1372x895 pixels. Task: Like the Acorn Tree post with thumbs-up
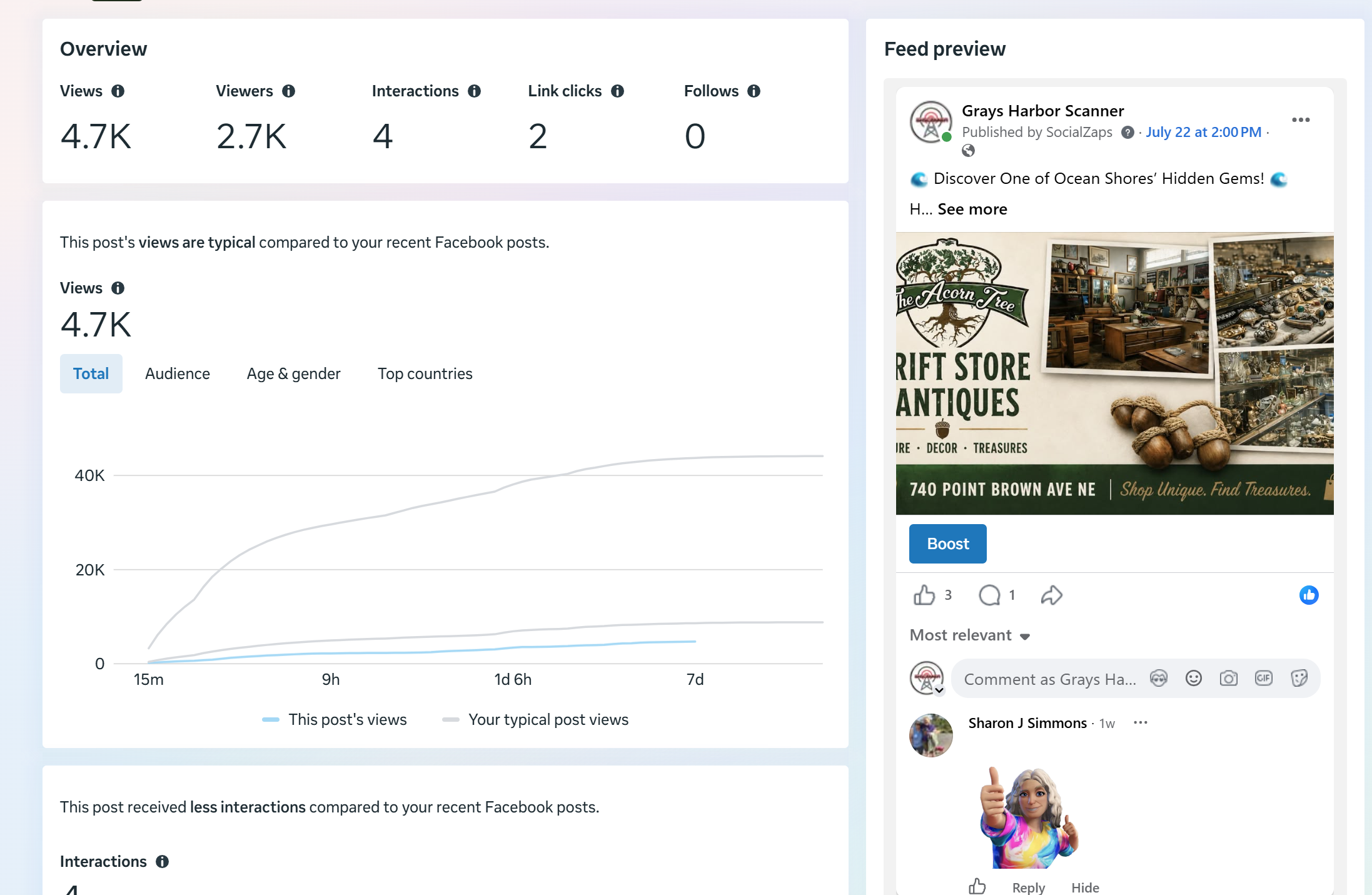[x=924, y=595]
